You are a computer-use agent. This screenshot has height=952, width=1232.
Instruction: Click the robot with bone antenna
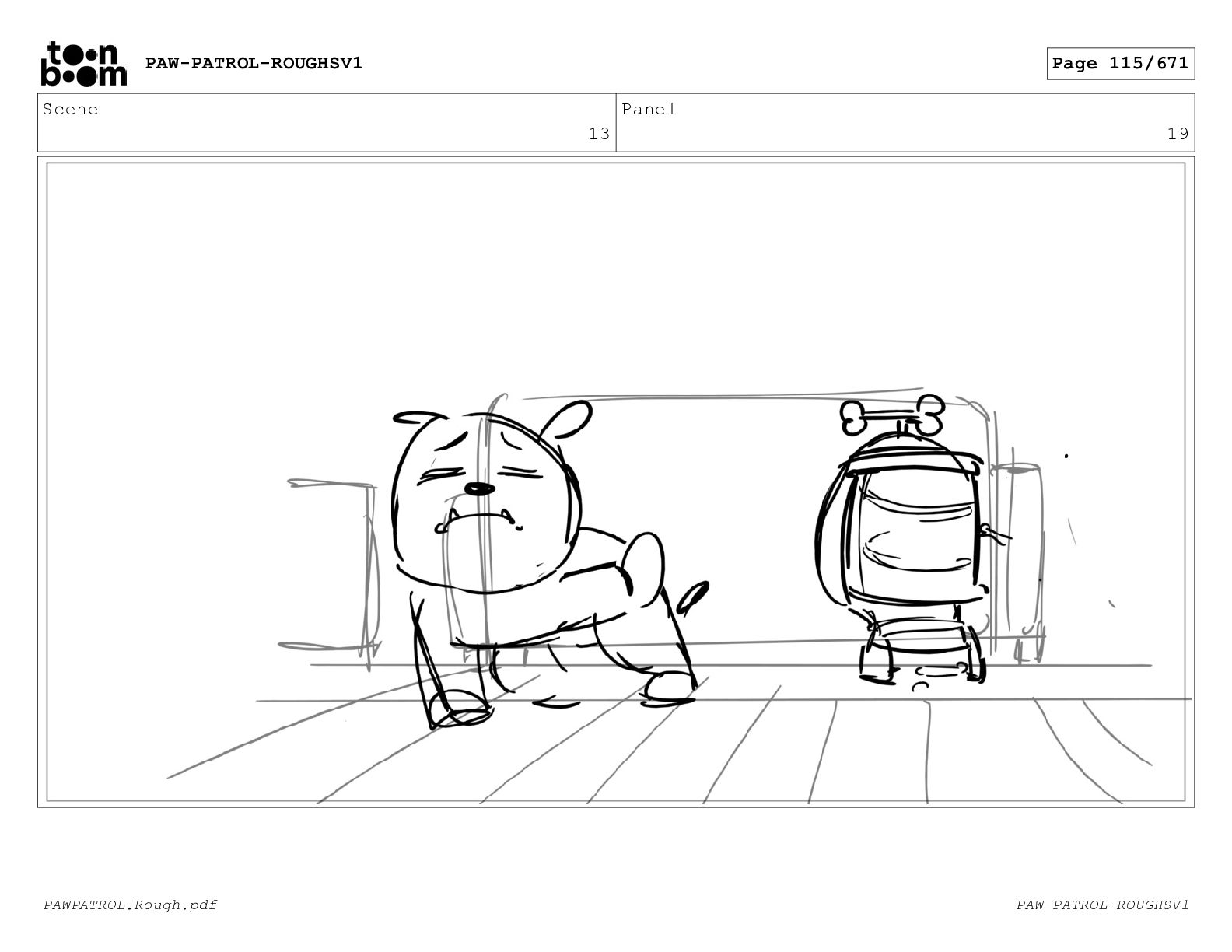[x=912, y=541]
